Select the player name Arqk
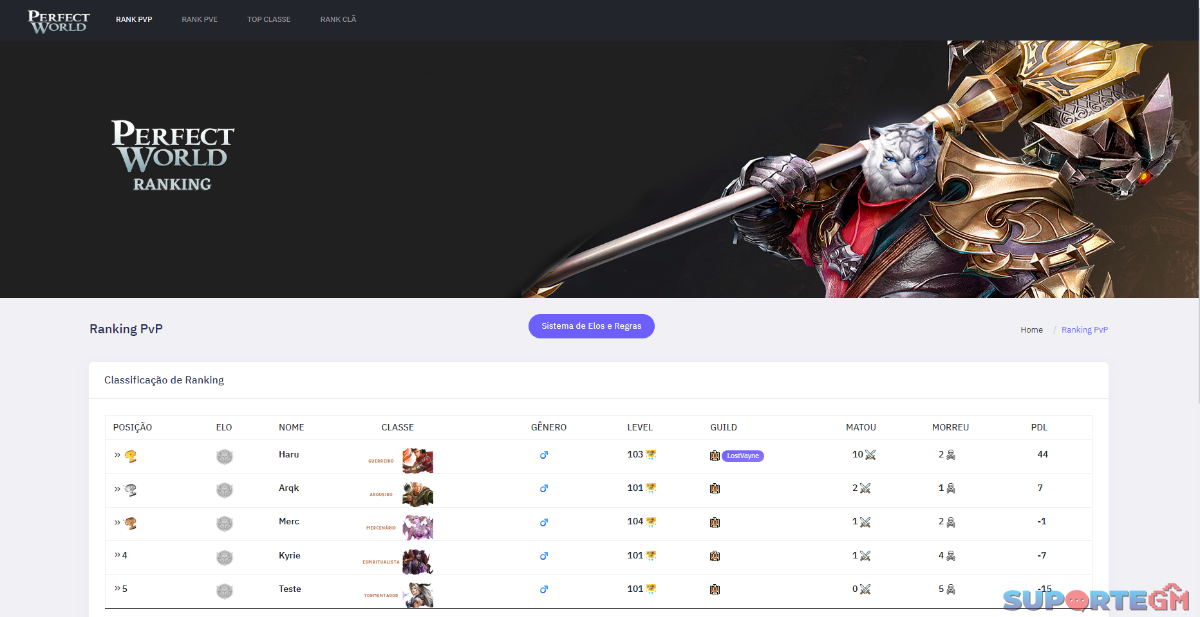Screen dimensions: 1200x617 click(x=289, y=488)
